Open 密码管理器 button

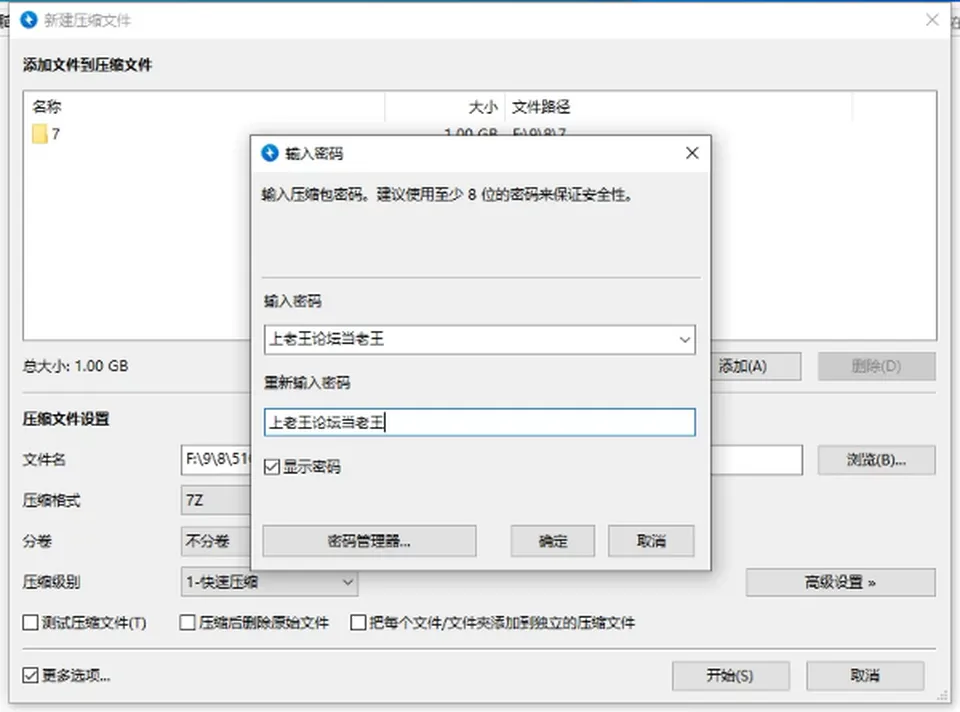coord(369,541)
